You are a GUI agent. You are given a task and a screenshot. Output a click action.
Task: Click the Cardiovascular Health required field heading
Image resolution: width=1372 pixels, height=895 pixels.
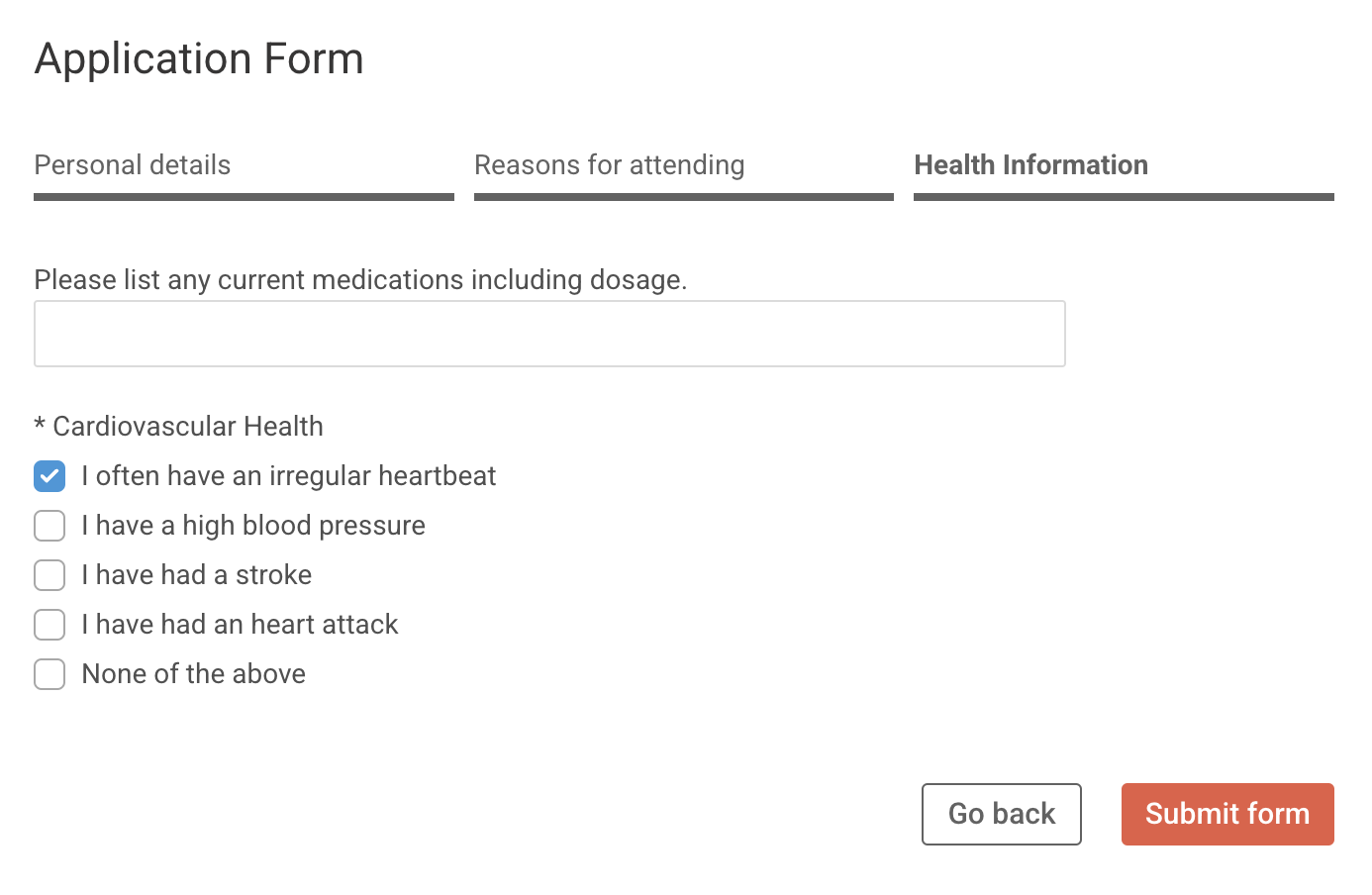(178, 427)
